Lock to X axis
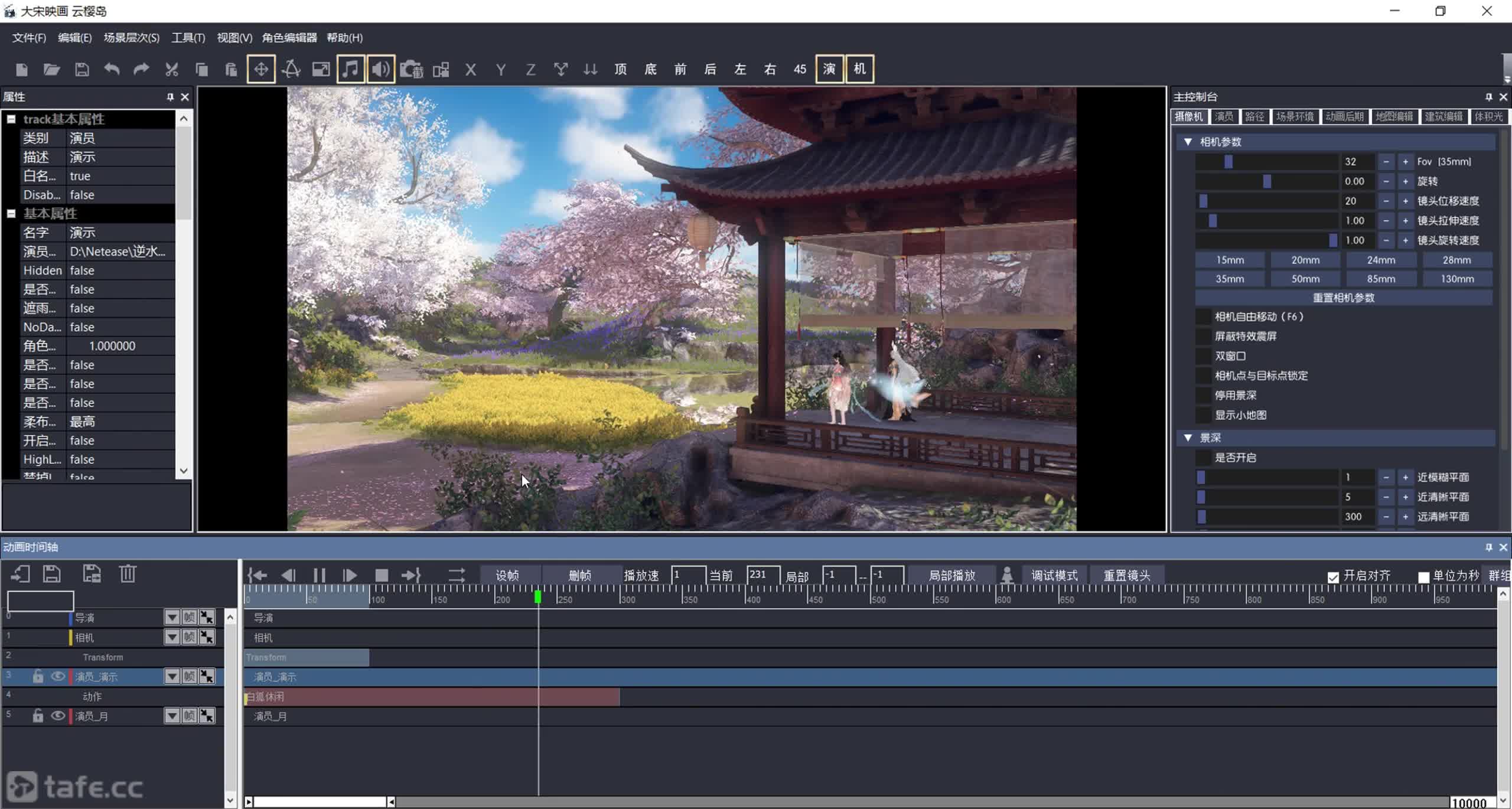 coord(471,70)
